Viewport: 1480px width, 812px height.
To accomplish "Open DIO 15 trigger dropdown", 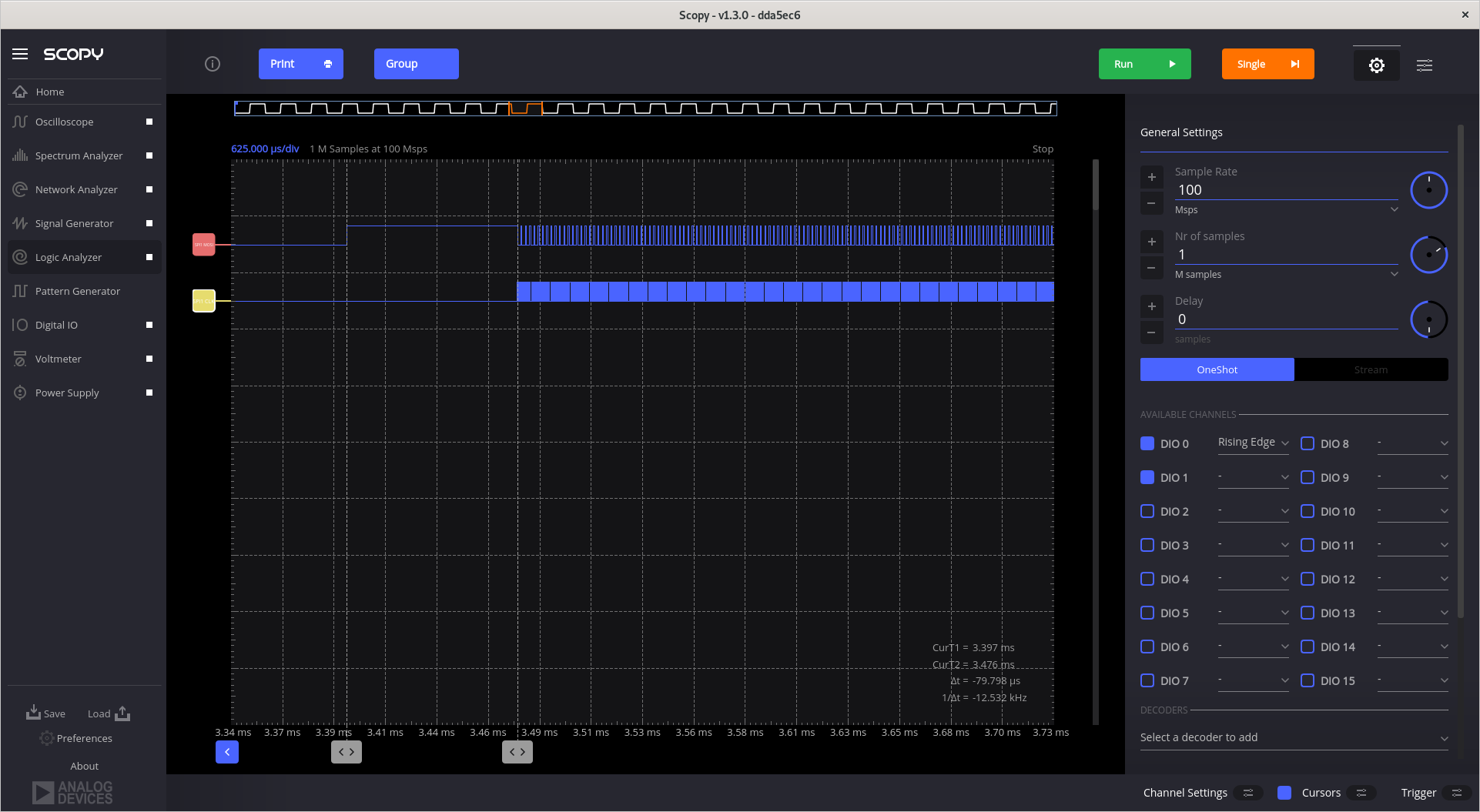I will click(x=1413, y=680).
